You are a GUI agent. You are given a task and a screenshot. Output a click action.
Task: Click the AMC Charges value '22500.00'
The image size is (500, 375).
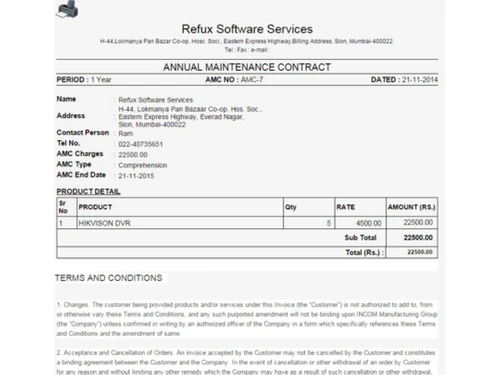(x=133, y=155)
